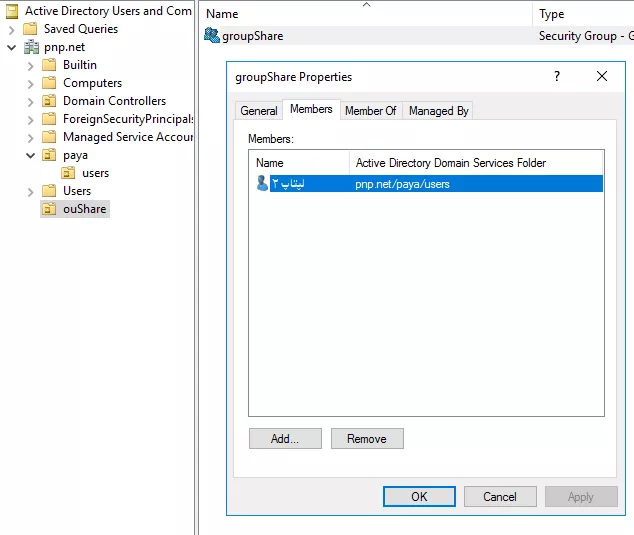Click the Active Directory Users and Computers root icon
Viewport: 634px width, 535px height.
coord(12,11)
